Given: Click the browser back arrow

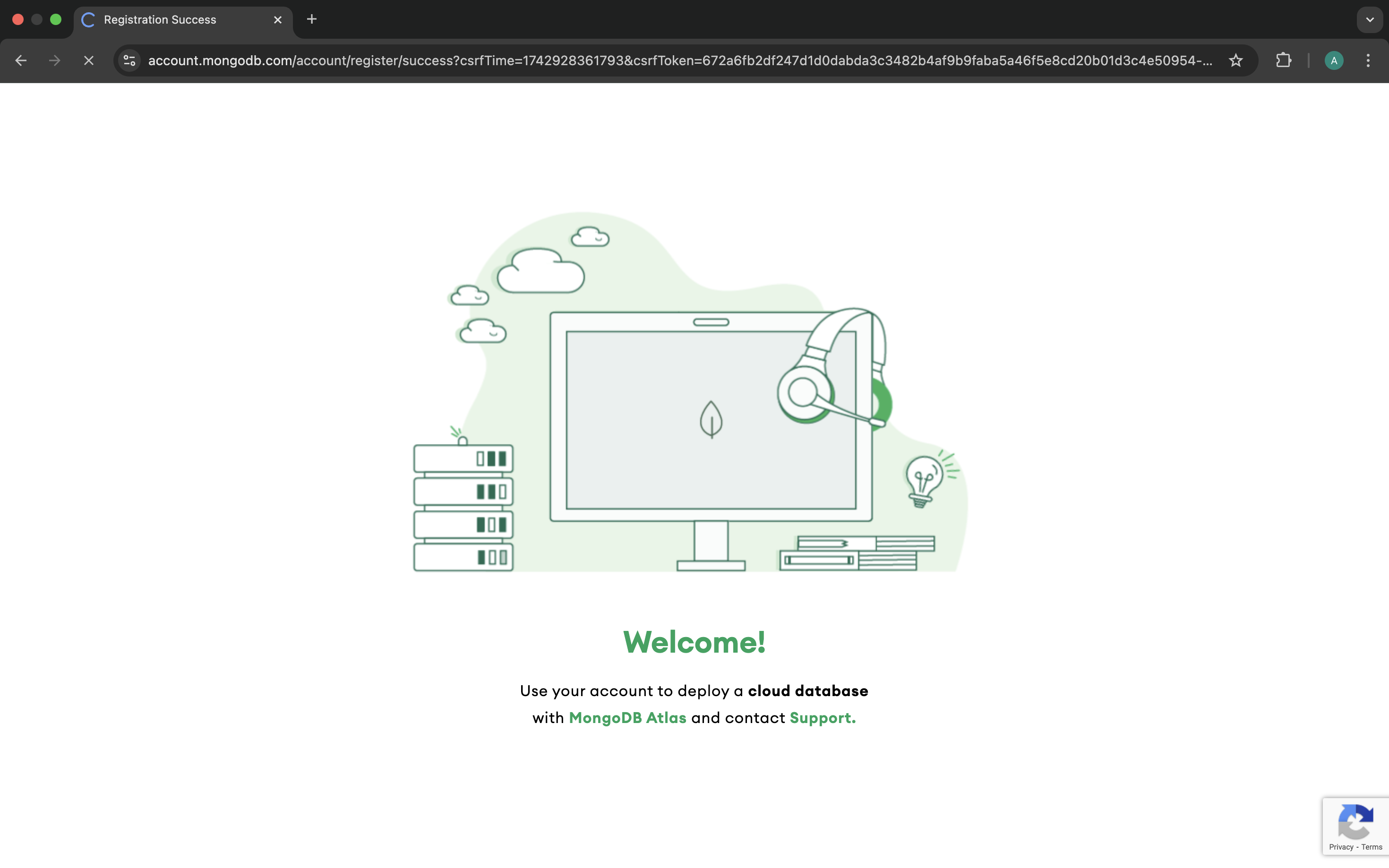Looking at the screenshot, I should [x=21, y=60].
